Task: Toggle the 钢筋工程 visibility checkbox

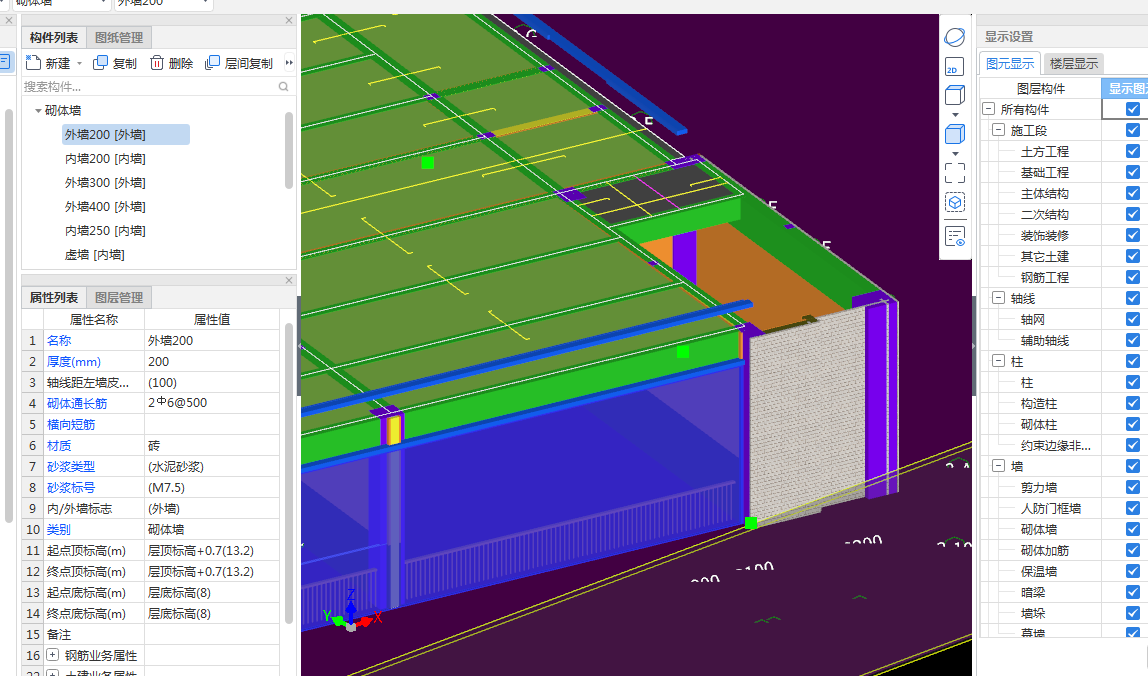Action: [x=1133, y=277]
